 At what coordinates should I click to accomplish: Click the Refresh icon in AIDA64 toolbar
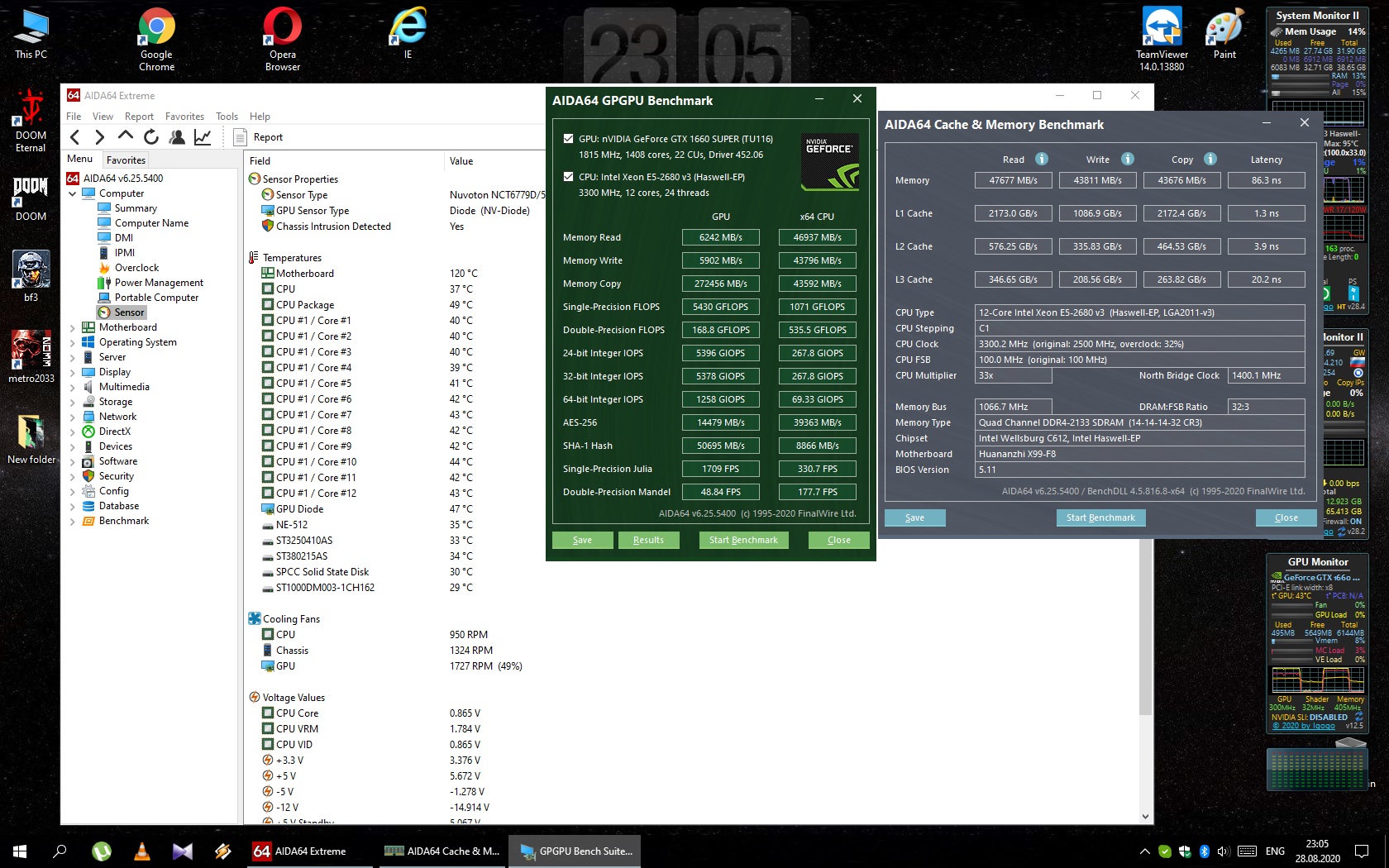click(151, 137)
